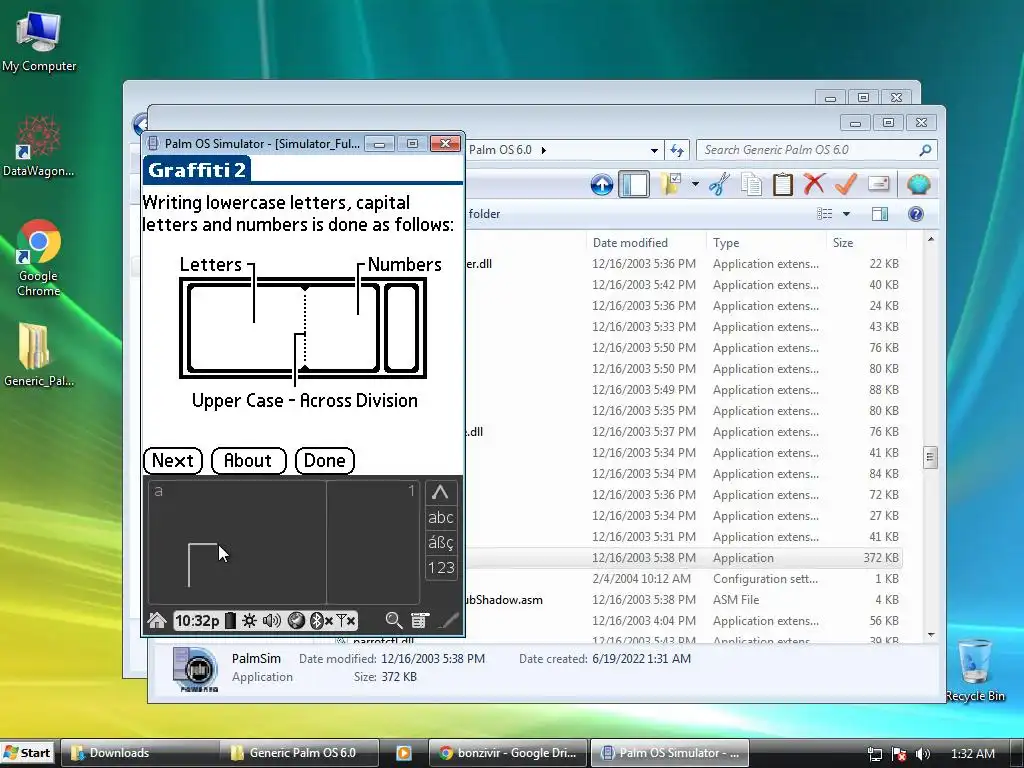Click the antenna signal icon in the Palm status bar
1024x768 pixels.
(x=345, y=620)
